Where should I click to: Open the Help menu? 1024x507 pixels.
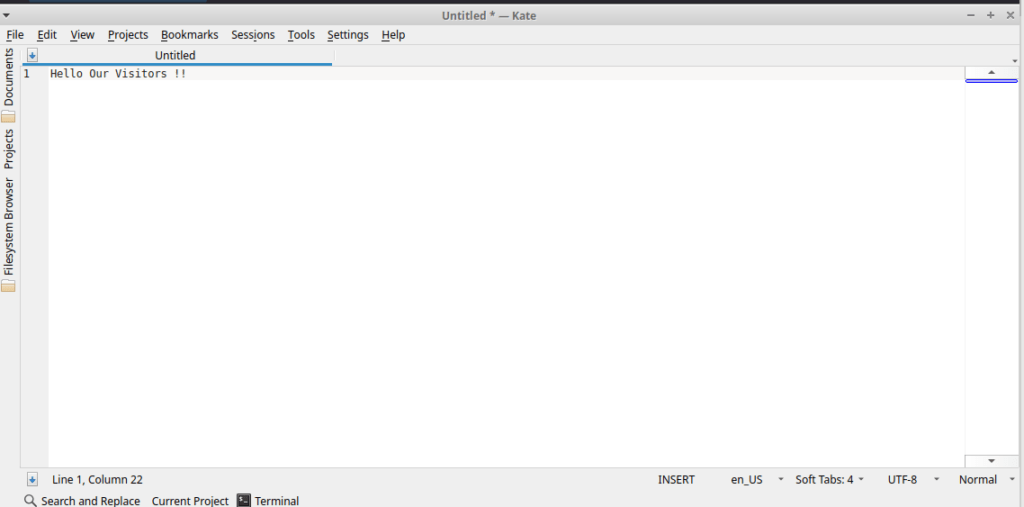click(x=393, y=35)
